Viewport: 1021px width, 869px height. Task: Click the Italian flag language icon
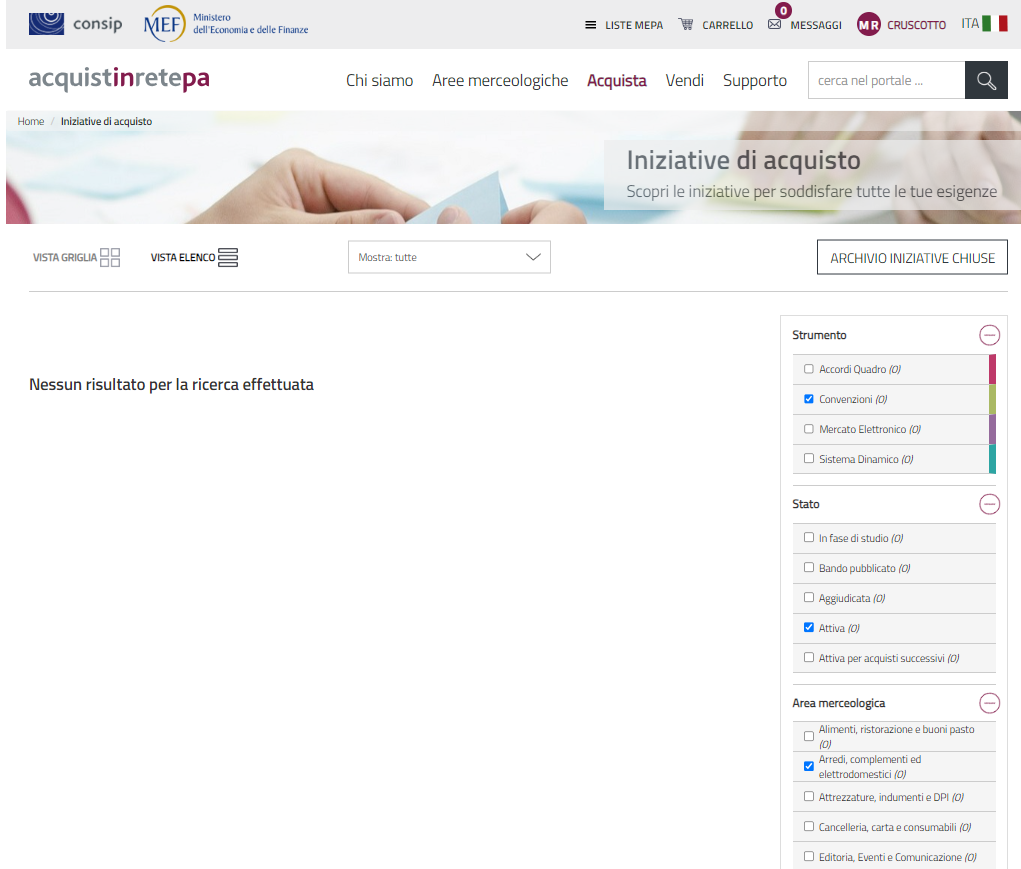pos(994,23)
